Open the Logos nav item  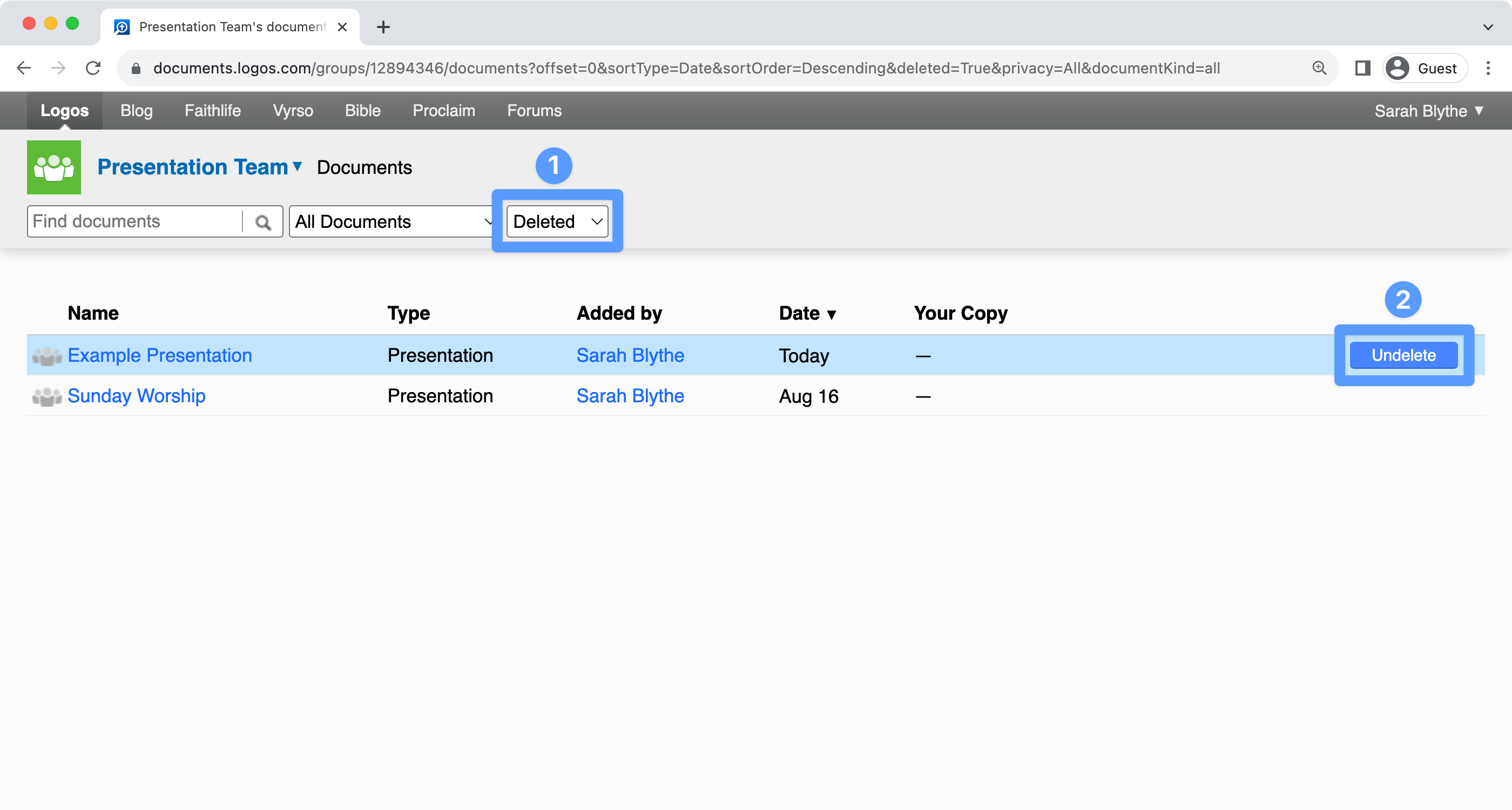(65, 110)
